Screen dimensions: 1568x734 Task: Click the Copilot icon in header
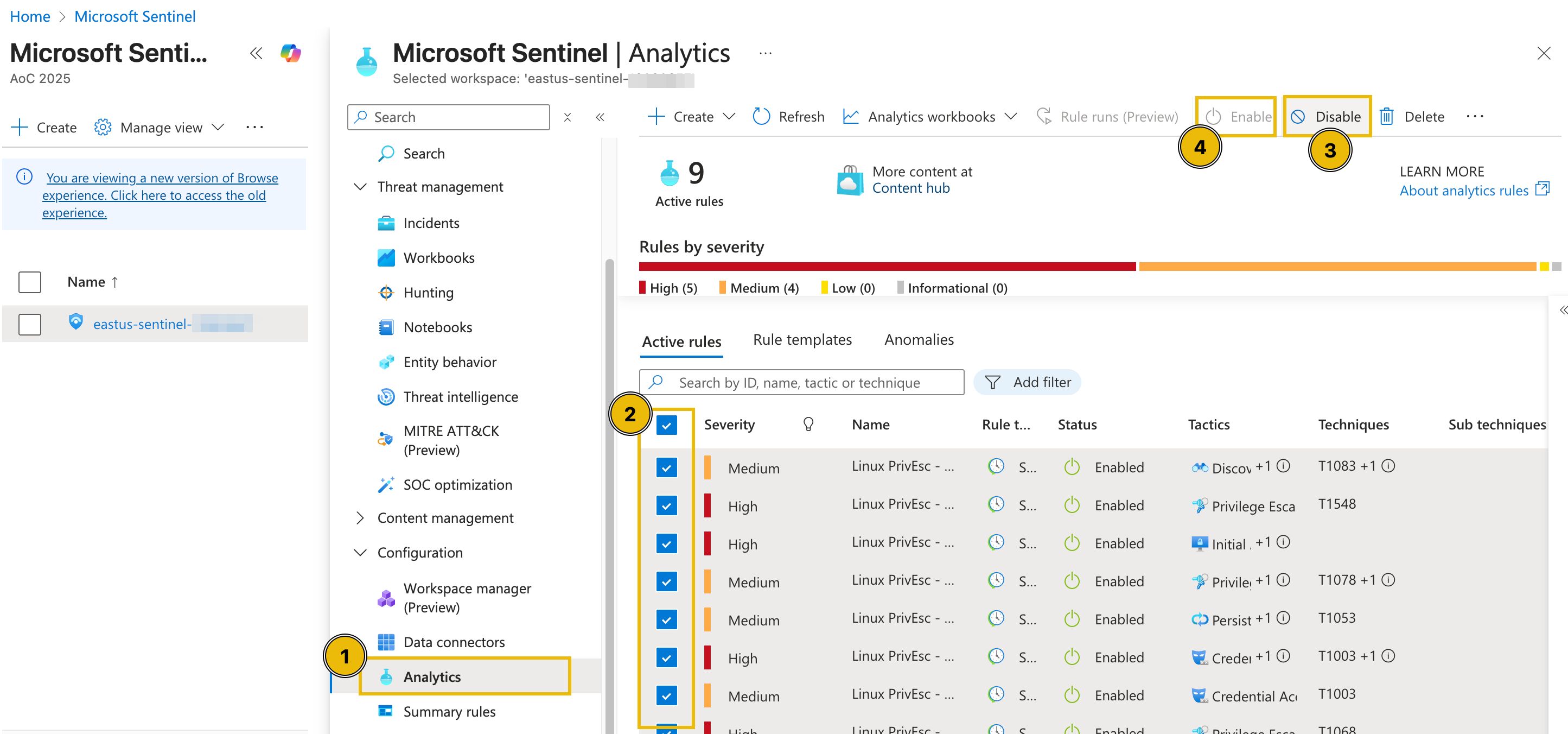coord(290,53)
